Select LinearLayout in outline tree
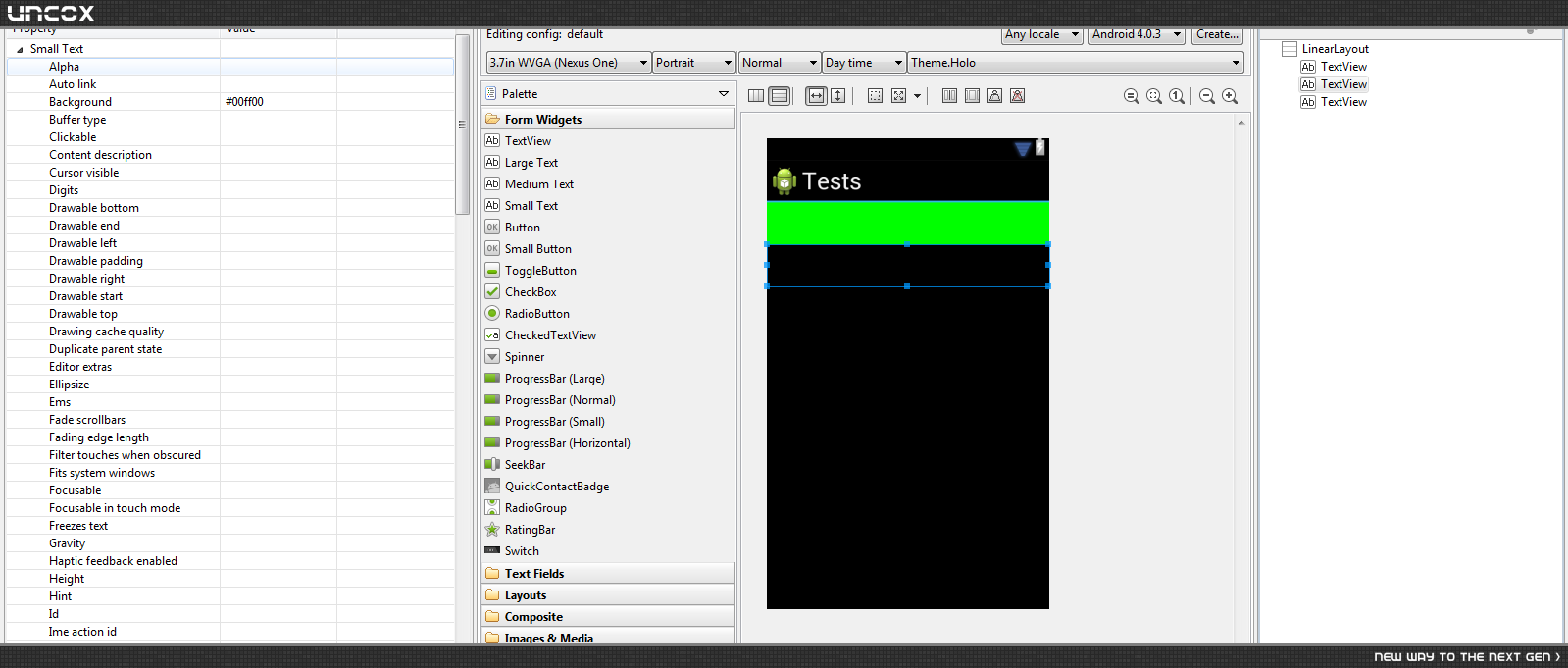Screen dimensions: 1568x668 click(x=1325, y=49)
